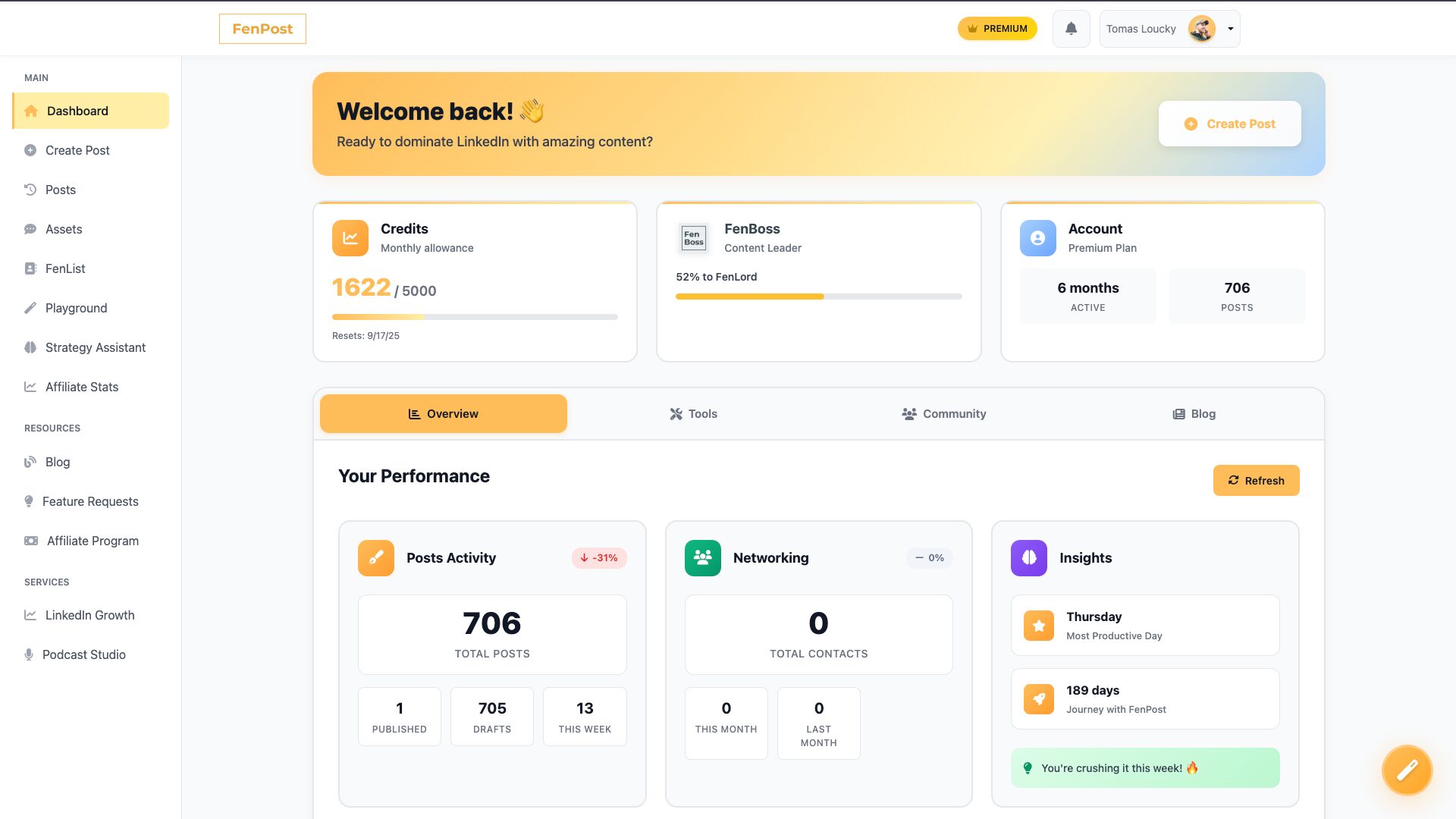Click the 13 This Week tile
The image size is (1456, 819).
[585, 717]
